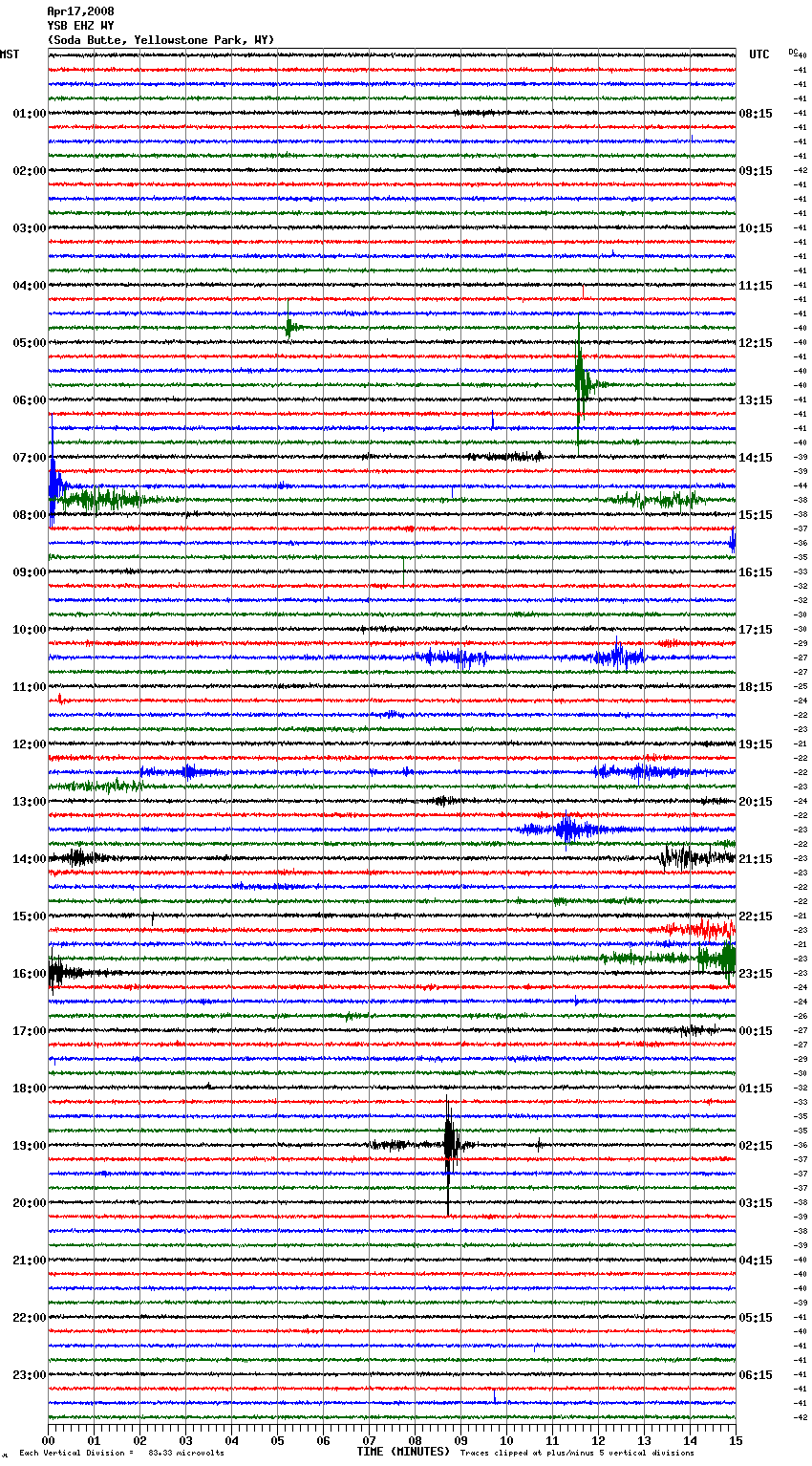This screenshot has height=1466, width=812.
Task: Click the DC offset column header
Action: pos(793,52)
